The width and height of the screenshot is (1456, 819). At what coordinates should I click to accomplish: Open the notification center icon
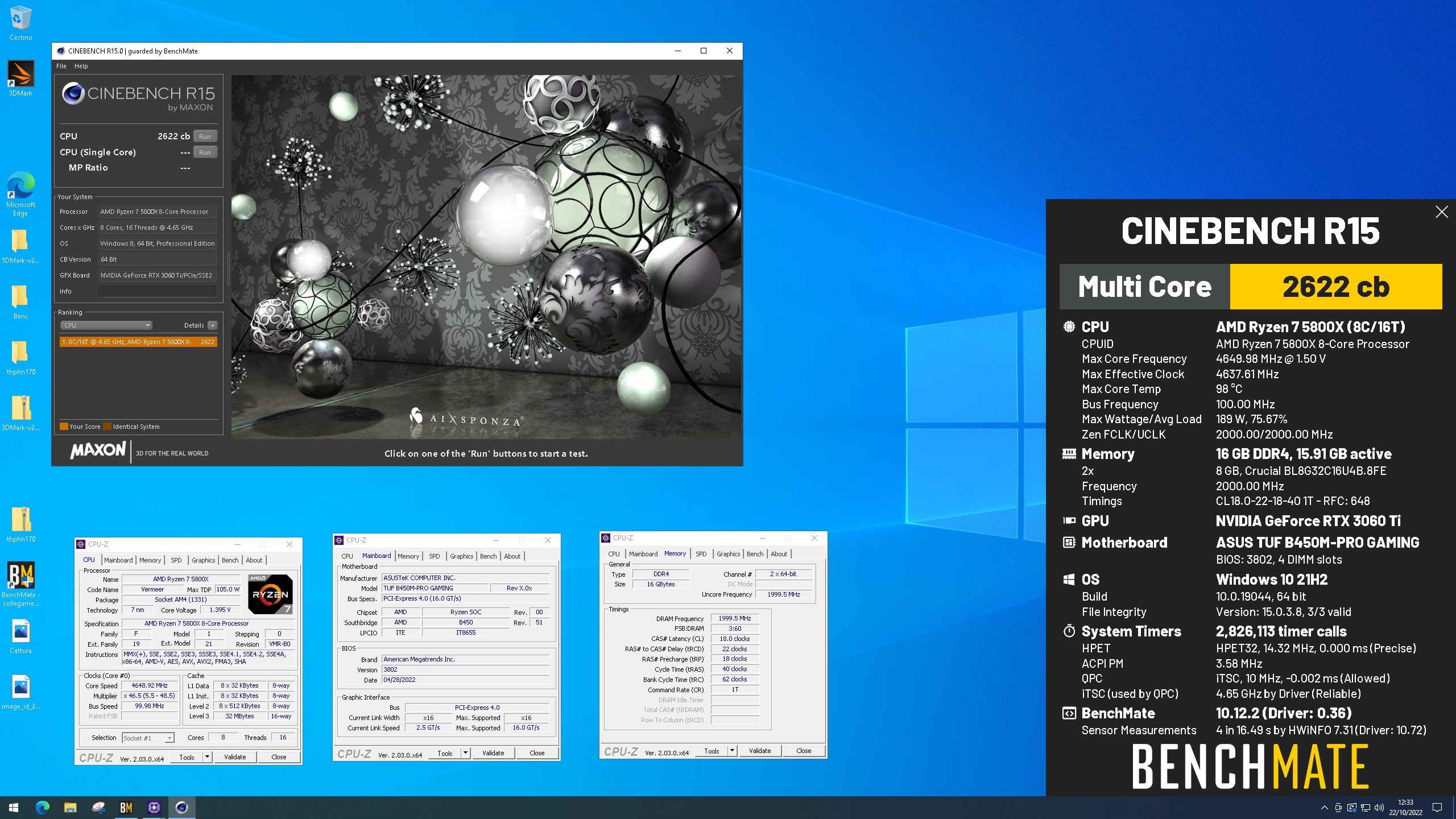1437,808
